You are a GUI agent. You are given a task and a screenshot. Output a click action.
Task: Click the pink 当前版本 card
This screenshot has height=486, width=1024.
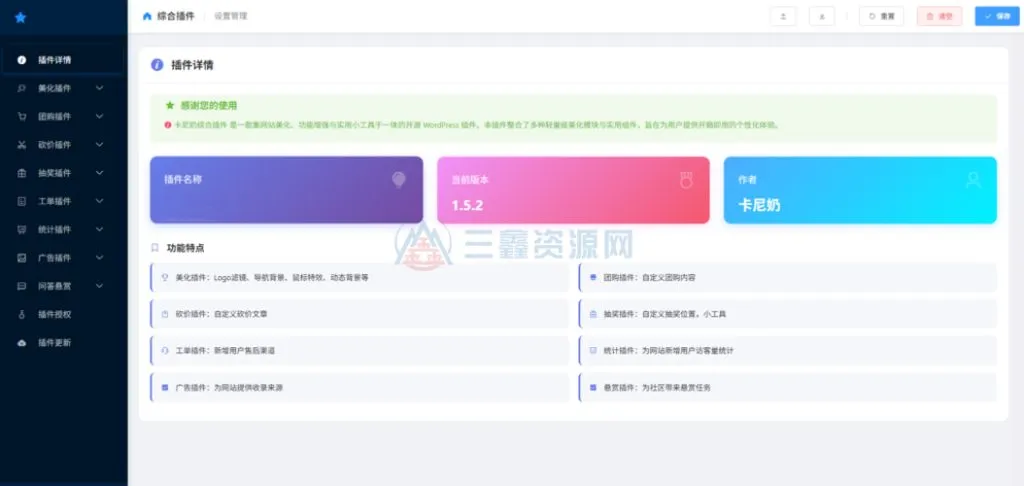pos(573,190)
